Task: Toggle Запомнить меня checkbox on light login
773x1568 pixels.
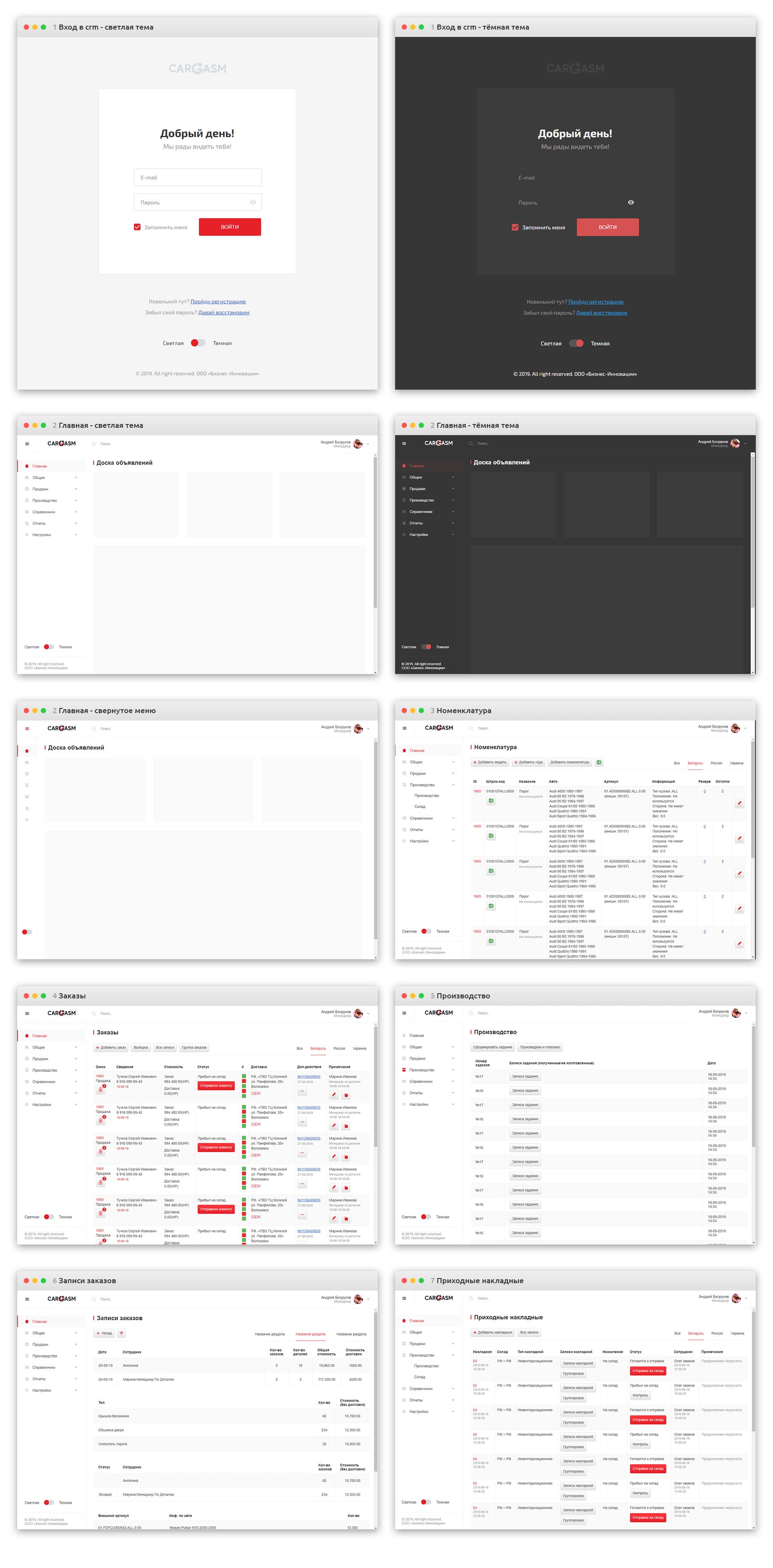Action: [137, 227]
